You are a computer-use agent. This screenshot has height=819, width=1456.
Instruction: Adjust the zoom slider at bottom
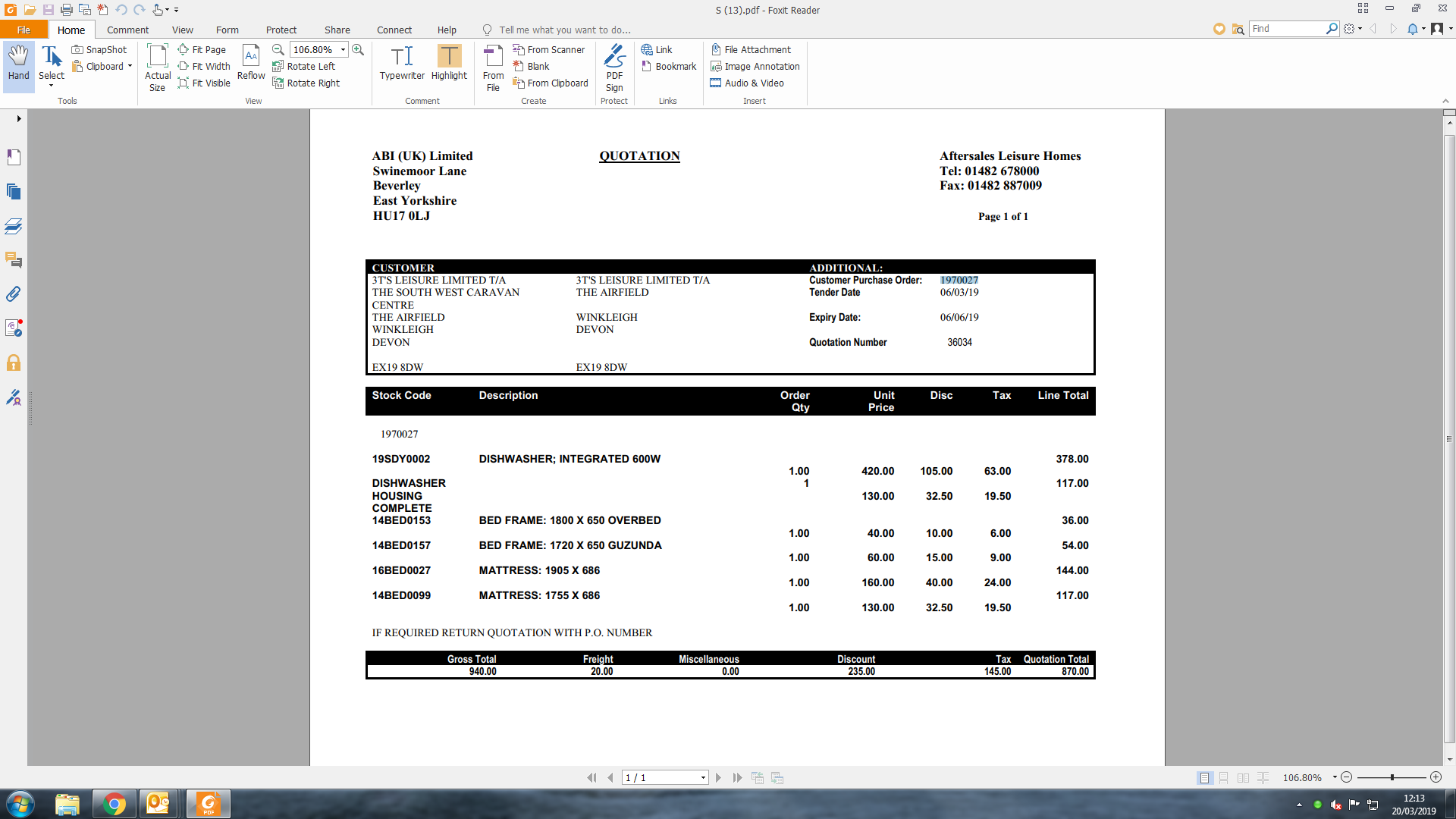(1392, 778)
